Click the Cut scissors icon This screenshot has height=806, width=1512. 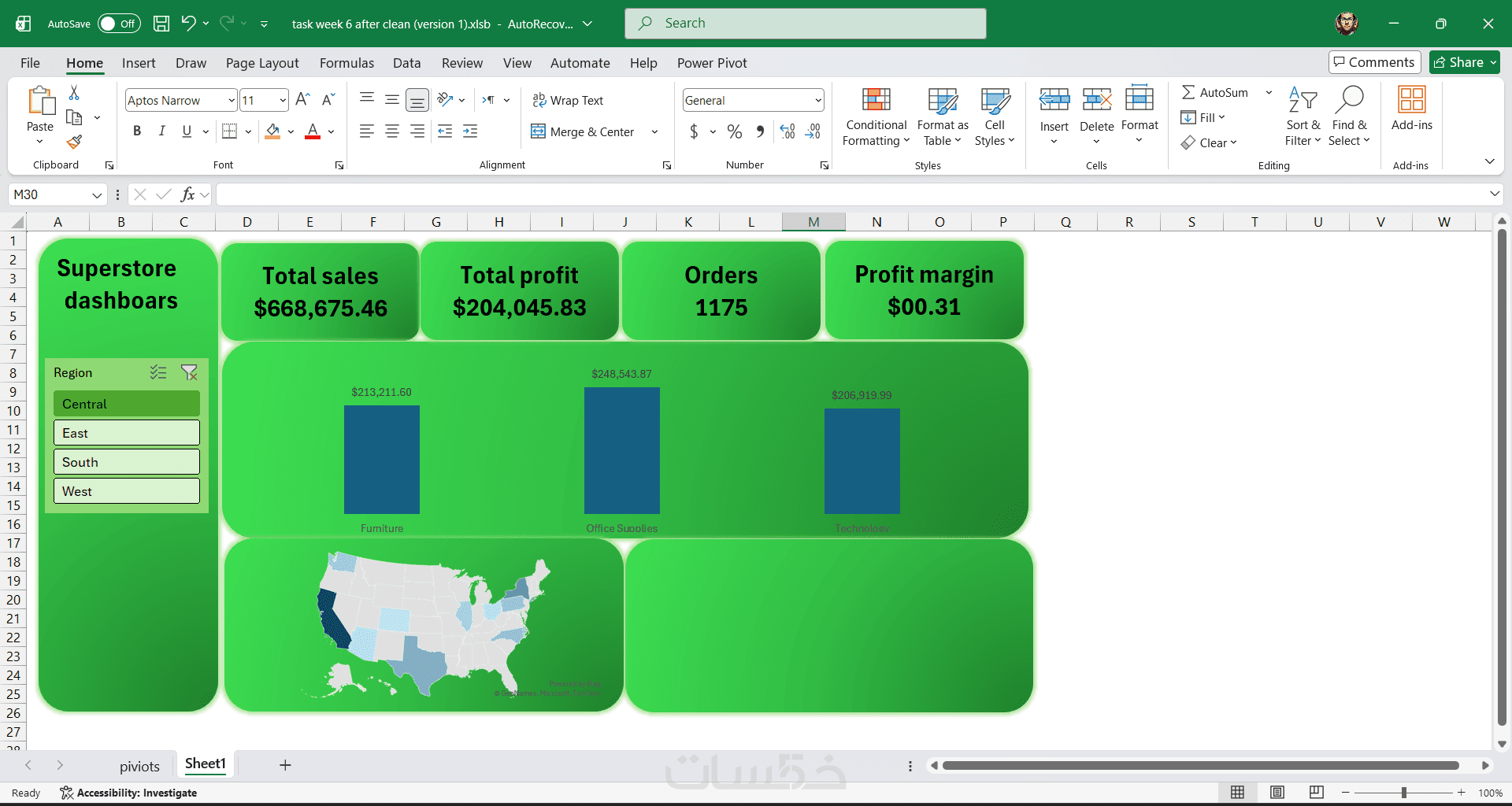point(74,93)
